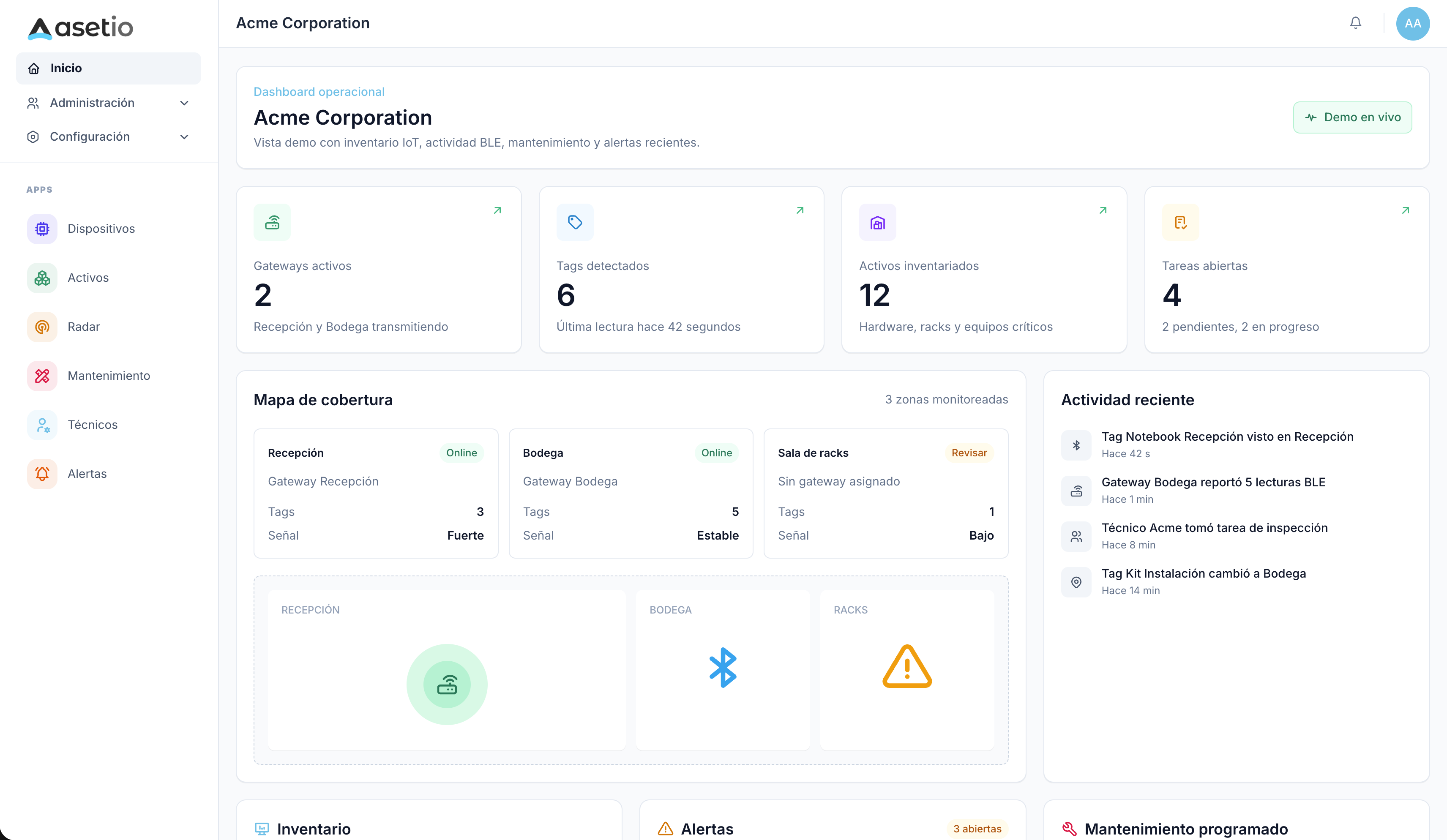Open Alertas app in sidebar

(x=109, y=474)
